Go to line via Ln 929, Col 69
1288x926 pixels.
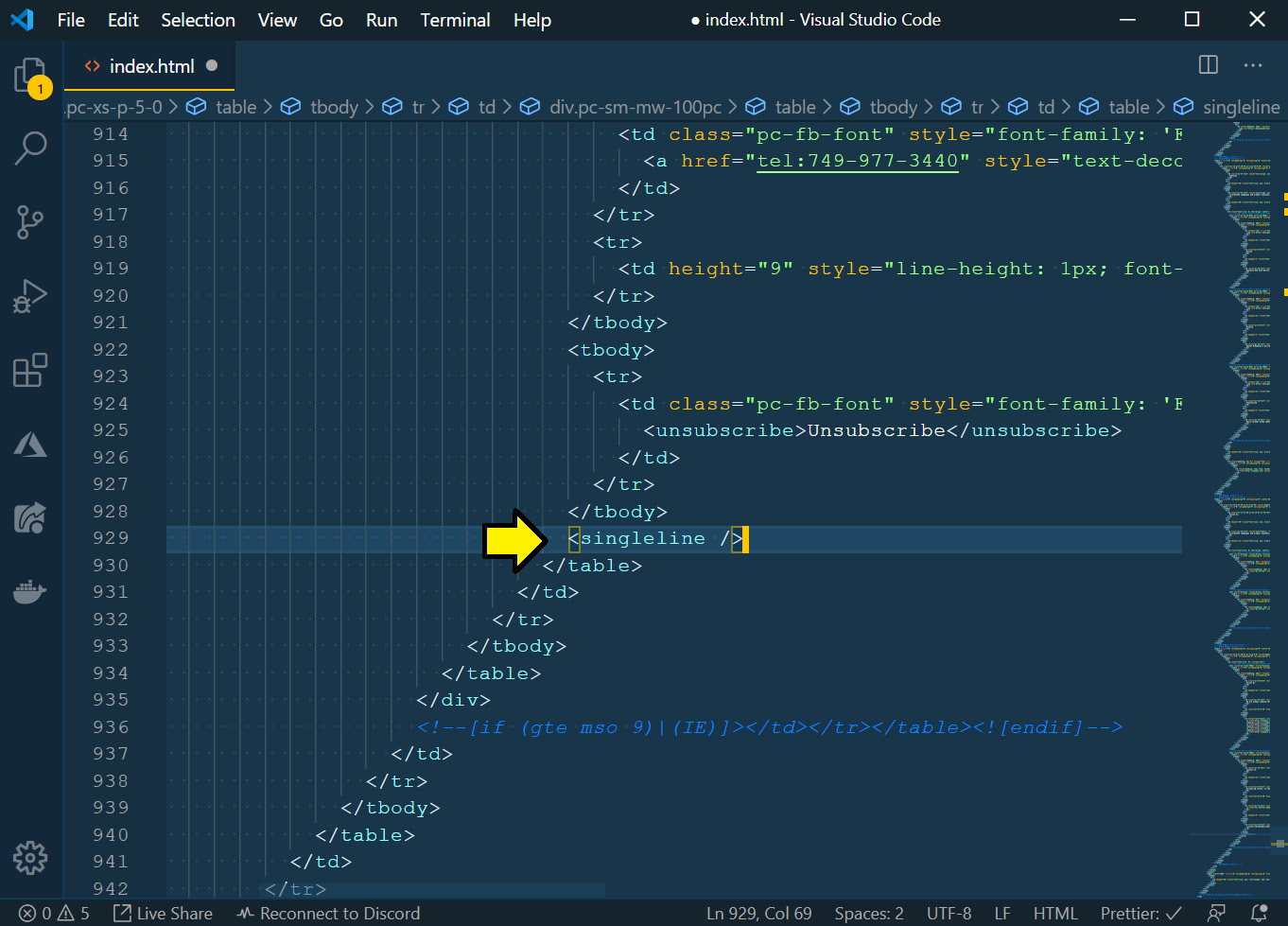coord(758,914)
